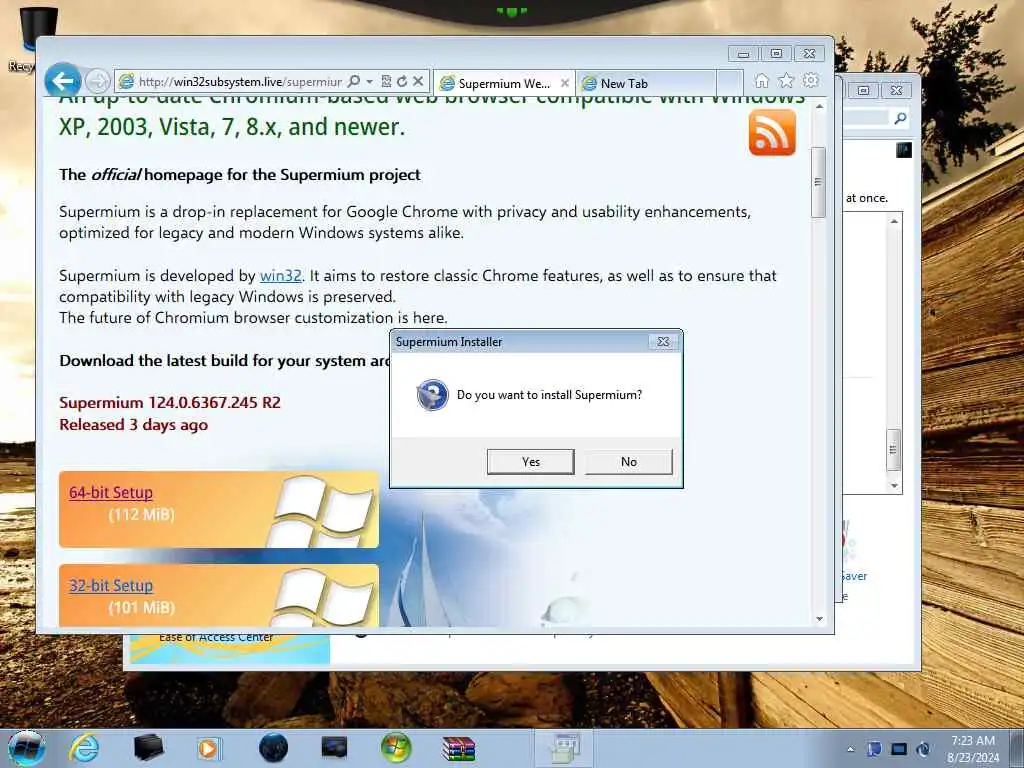Click the orange RSS feed icon
The image size is (1024, 768).
(772, 133)
